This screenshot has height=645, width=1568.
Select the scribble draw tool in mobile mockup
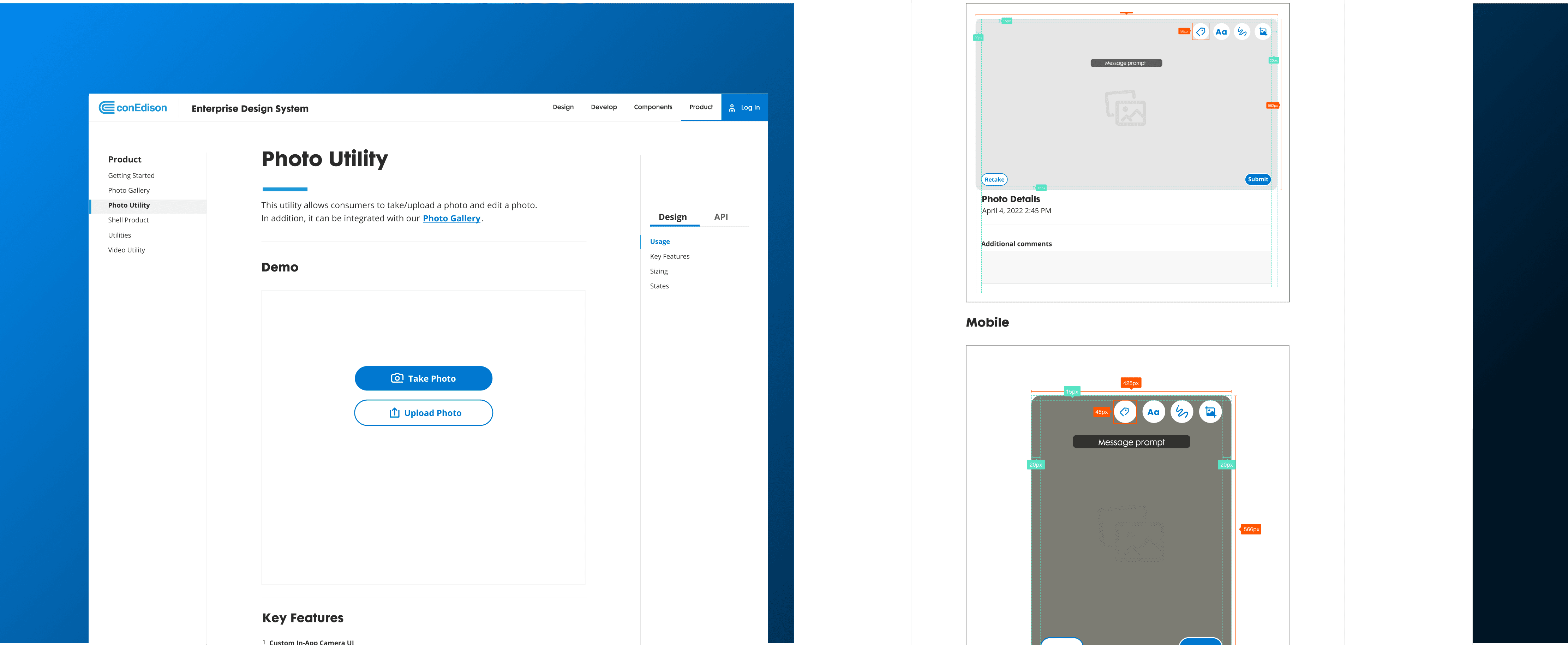coord(1181,412)
